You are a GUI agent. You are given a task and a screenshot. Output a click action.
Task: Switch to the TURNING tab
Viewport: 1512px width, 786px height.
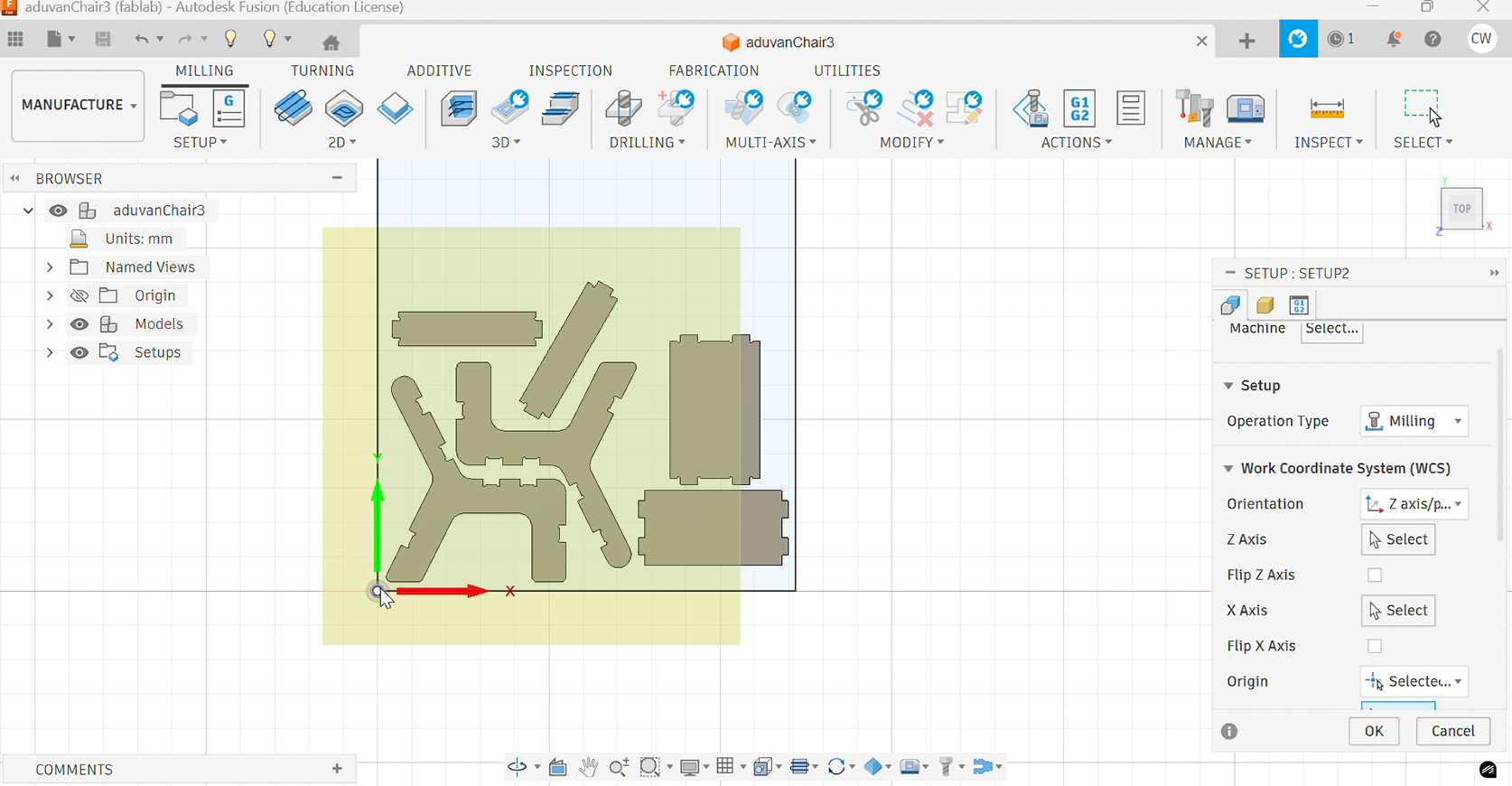[x=322, y=70]
